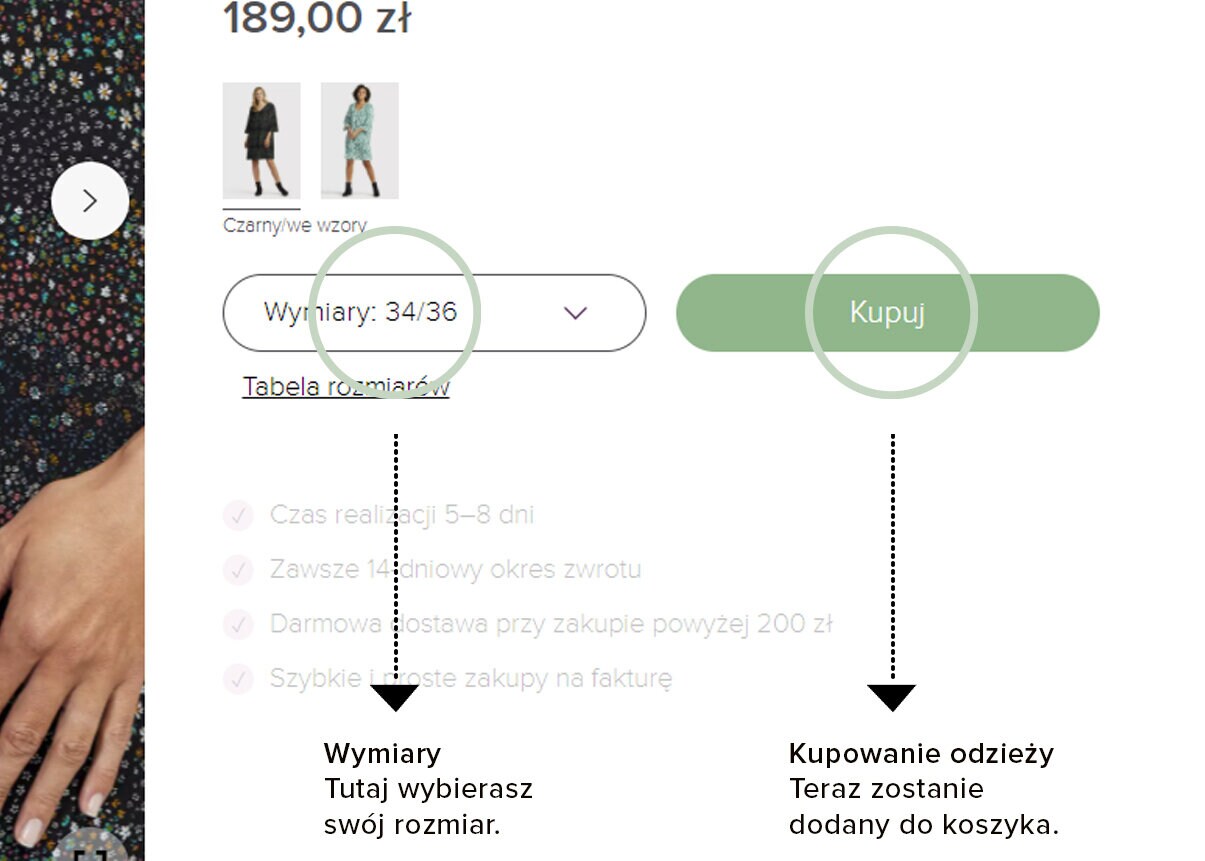
Task: Click the large product photo with the hand
Action: click(72, 430)
